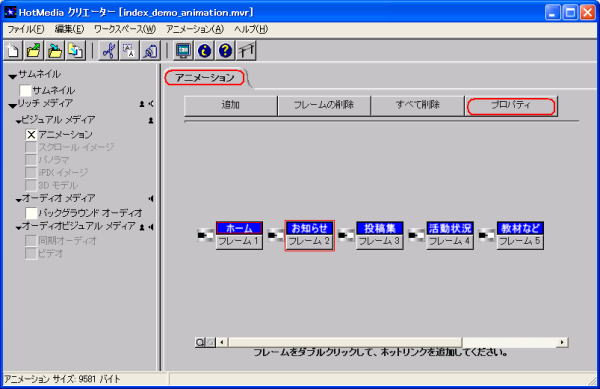
Task: Toggle the 3D モデル checkbox
Action: coord(31,185)
